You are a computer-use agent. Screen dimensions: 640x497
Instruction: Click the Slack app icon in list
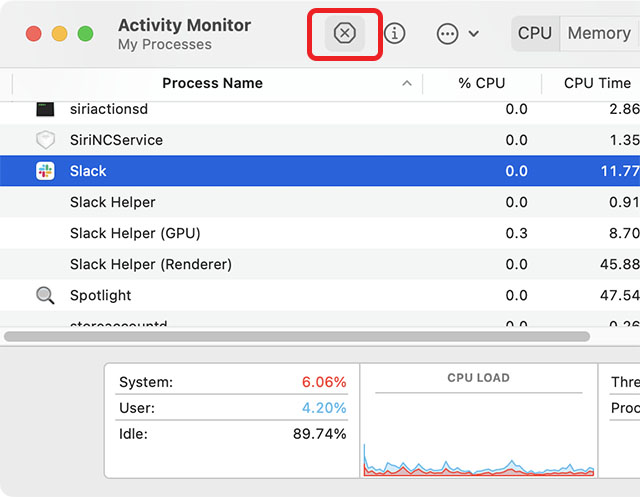pyautogui.click(x=45, y=171)
